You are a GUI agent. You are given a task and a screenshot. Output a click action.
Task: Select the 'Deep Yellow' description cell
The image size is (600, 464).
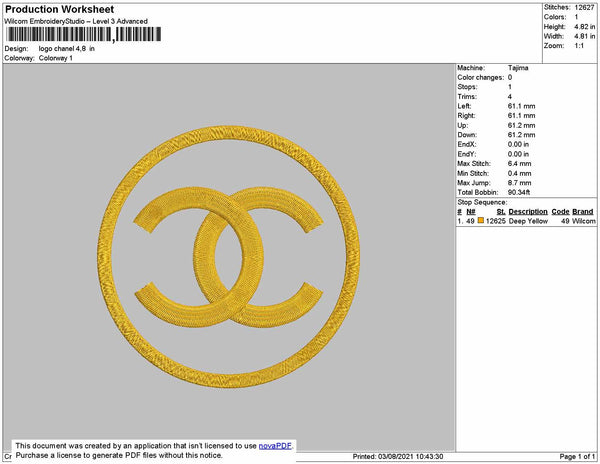click(x=528, y=221)
